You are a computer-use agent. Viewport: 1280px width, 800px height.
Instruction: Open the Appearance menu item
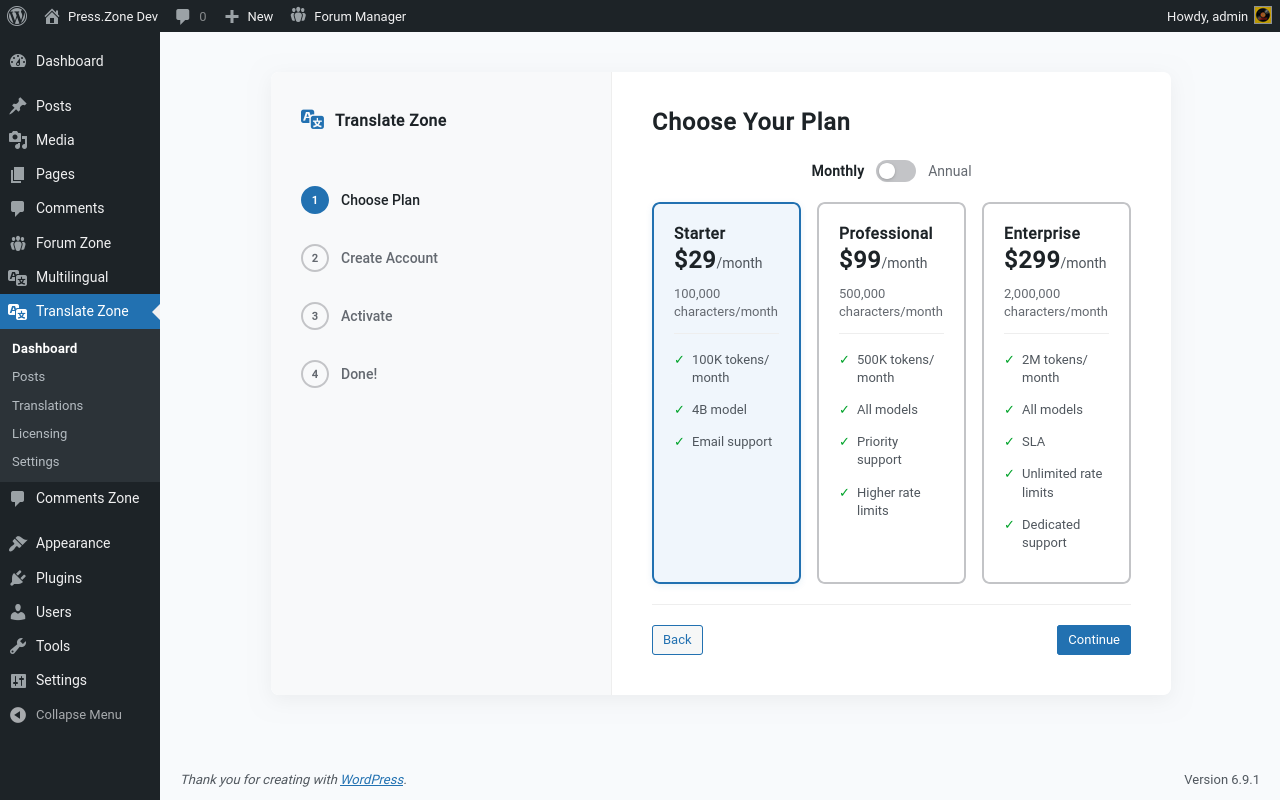(80, 543)
